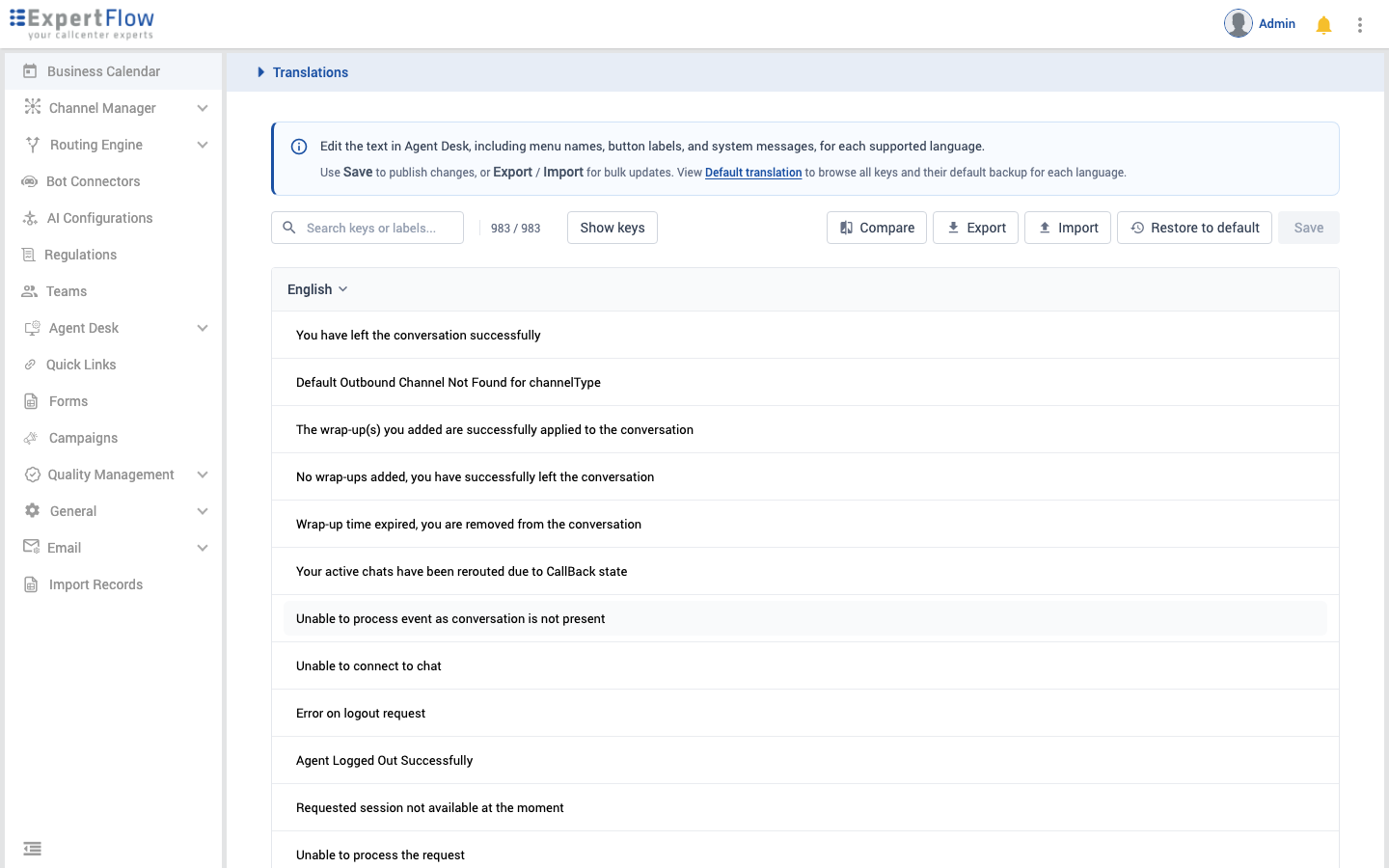The height and width of the screenshot is (868, 1389).
Task: Click the Bot Connectors sidebar icon
Action: tap(30, 181)
